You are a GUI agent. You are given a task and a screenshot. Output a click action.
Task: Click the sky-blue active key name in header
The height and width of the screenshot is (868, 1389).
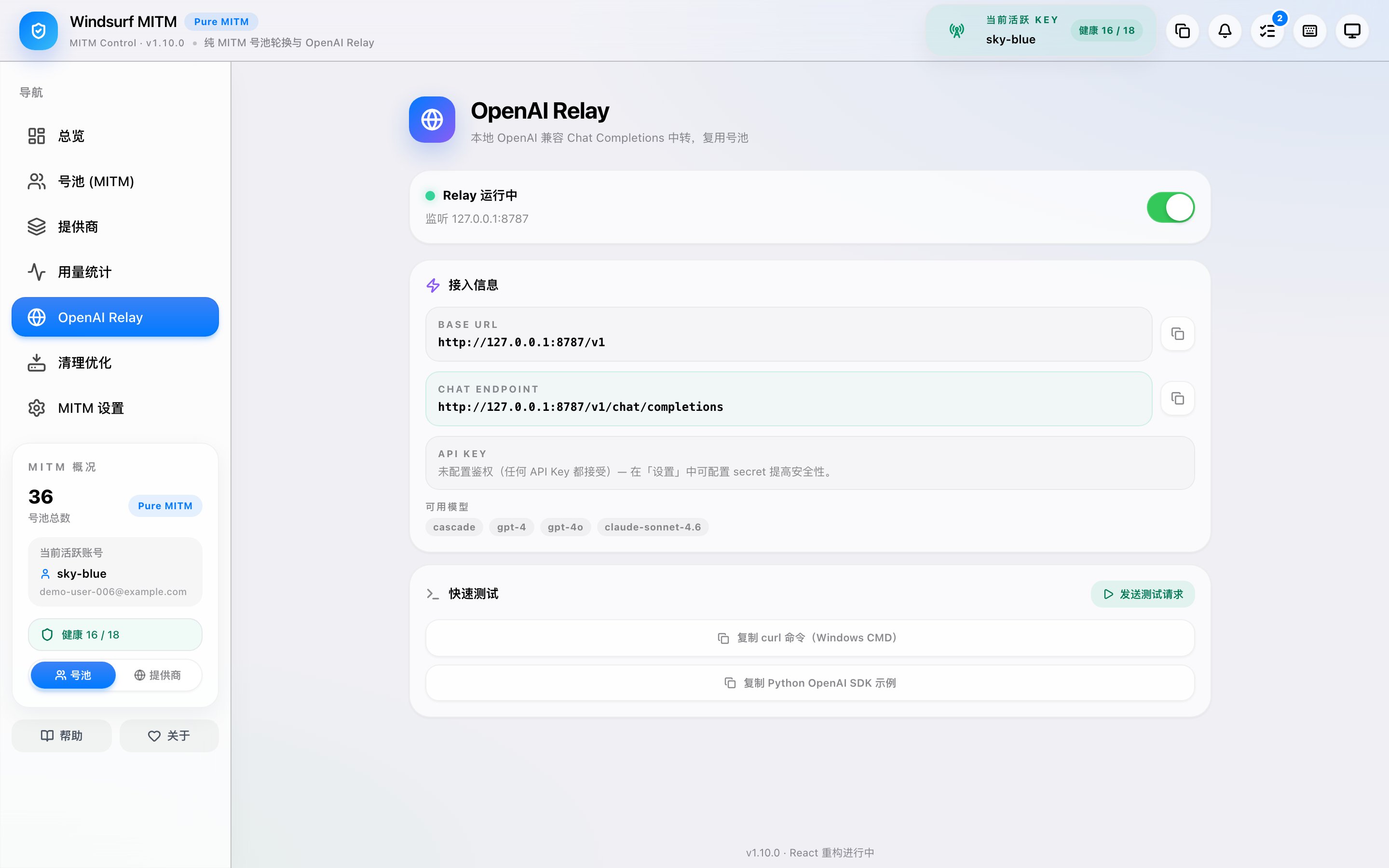pos(1011,40)
